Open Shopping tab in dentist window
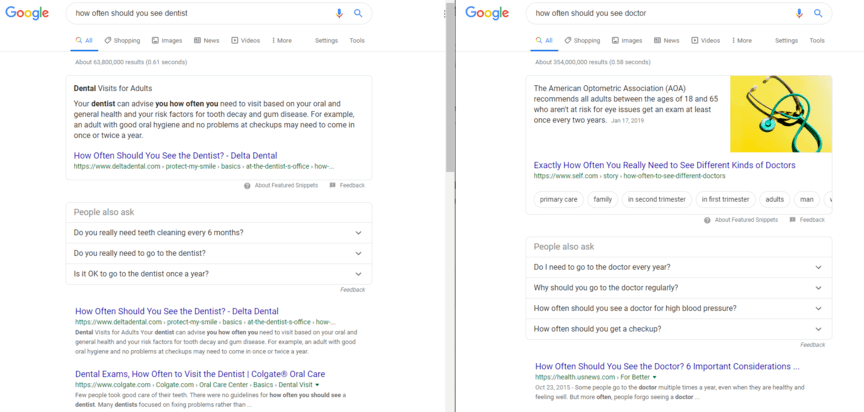This screenshot has width=864, height=412. 122,41
